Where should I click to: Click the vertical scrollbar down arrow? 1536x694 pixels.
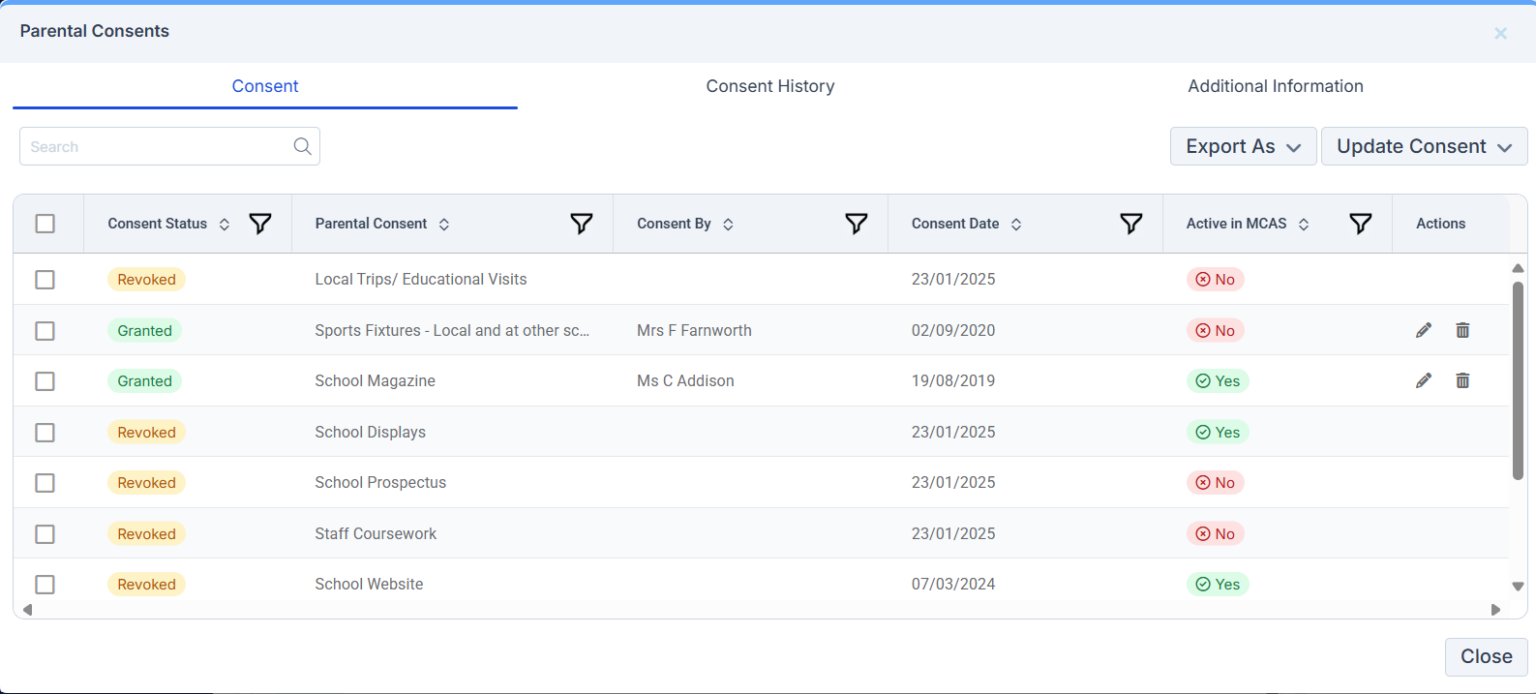(x=1517, y=587)
